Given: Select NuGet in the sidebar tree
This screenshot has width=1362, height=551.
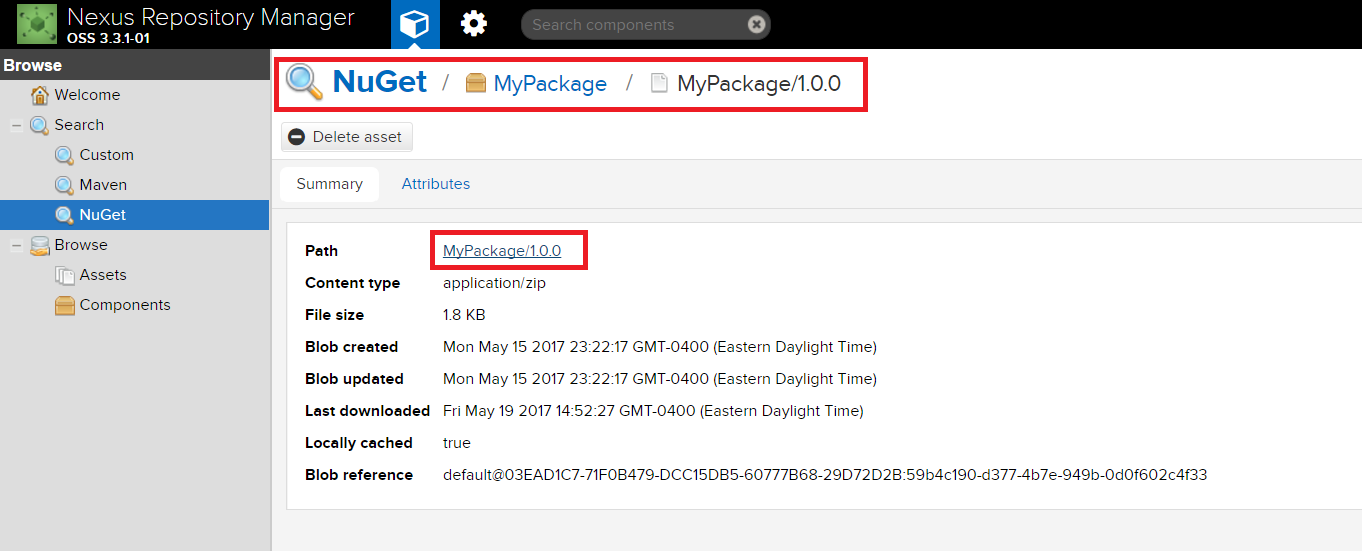Looking at the screenshot, I should (x=103, y=215).
